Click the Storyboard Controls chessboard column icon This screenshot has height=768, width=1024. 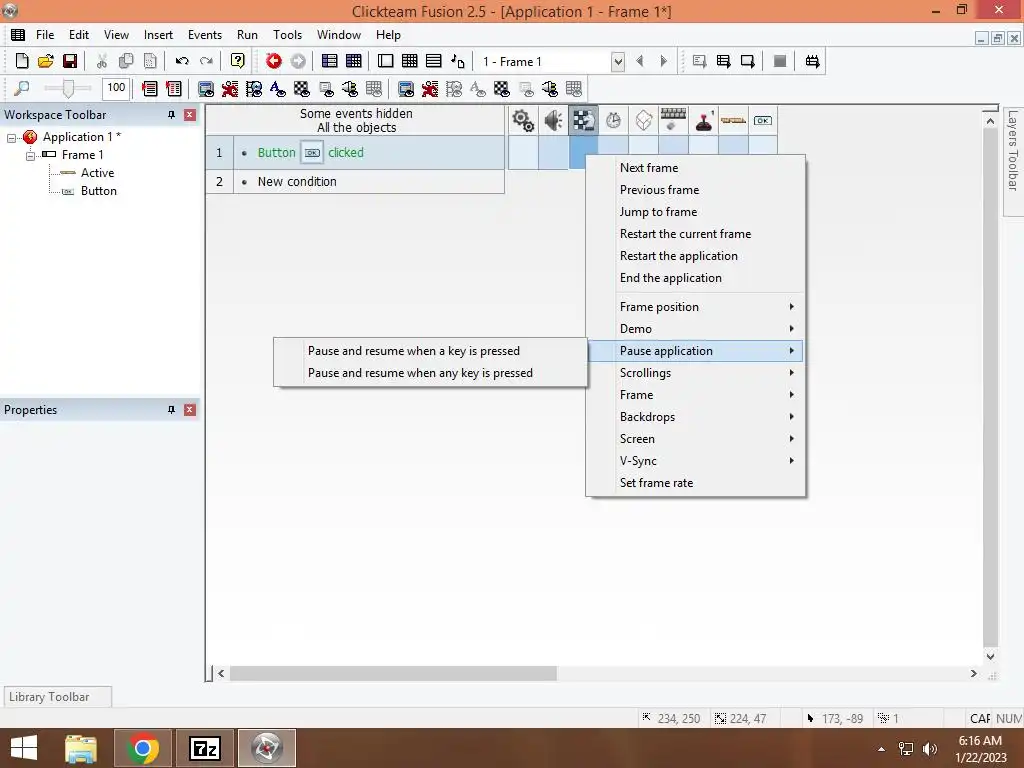pyautogui.click(x=583, y=121)
